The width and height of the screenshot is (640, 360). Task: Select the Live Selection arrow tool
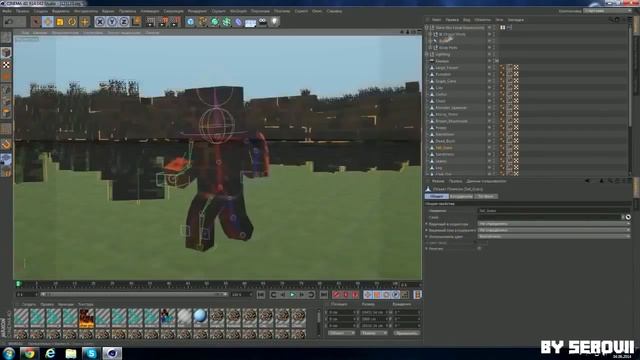[36, 22]
